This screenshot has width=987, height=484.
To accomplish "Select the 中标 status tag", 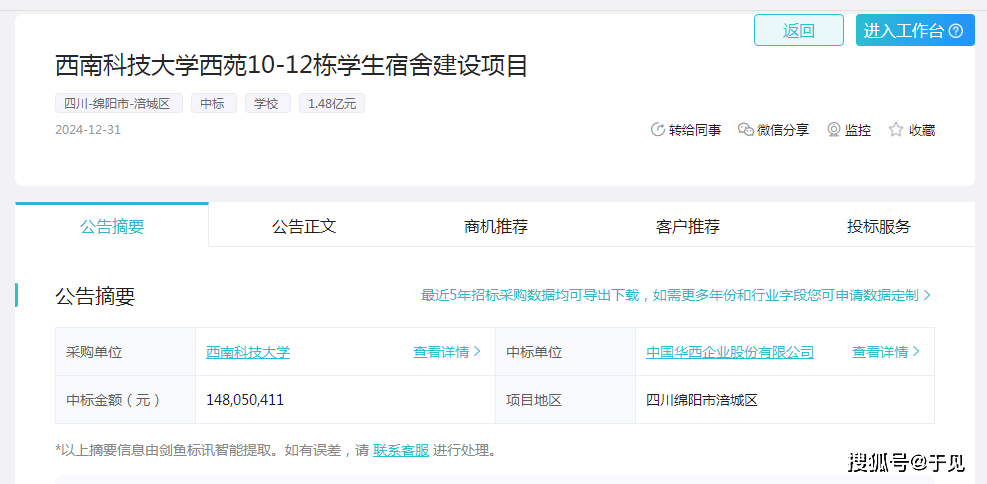I will (213, 103).
